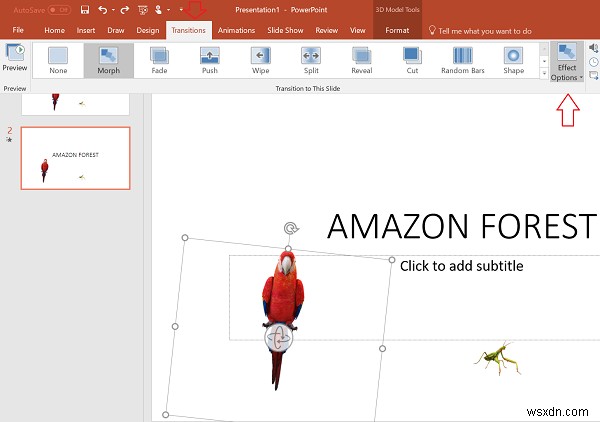
Task: Toggle the AutoSave switch
Action: click(59, 10)
